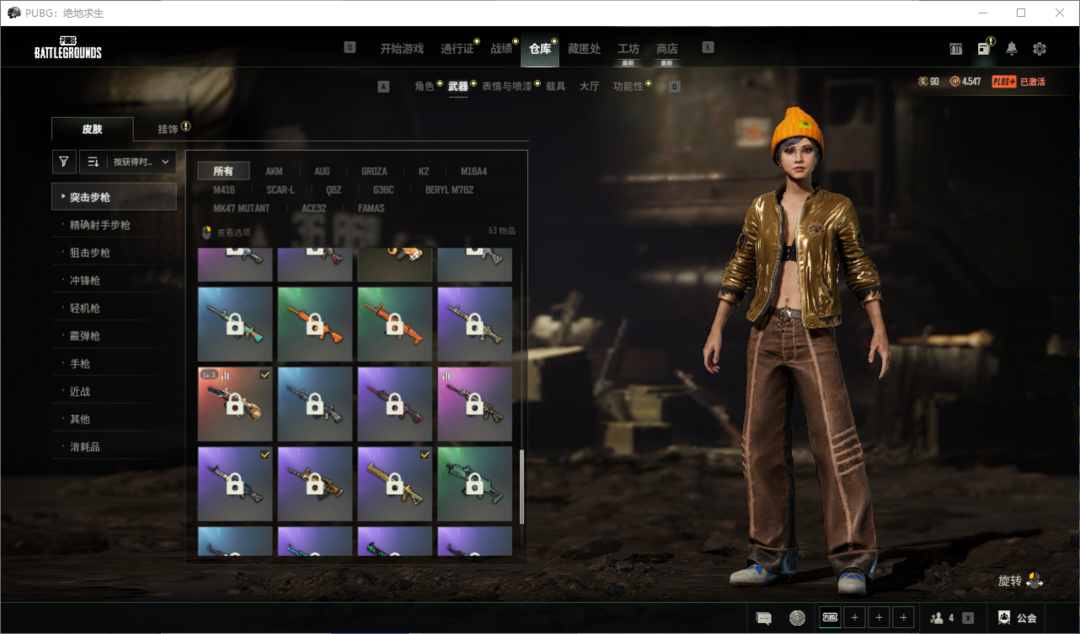Viewport: 1080px width, 634px height.
Task: Open the settings gear icon
Action: (x=1039, y=49)
